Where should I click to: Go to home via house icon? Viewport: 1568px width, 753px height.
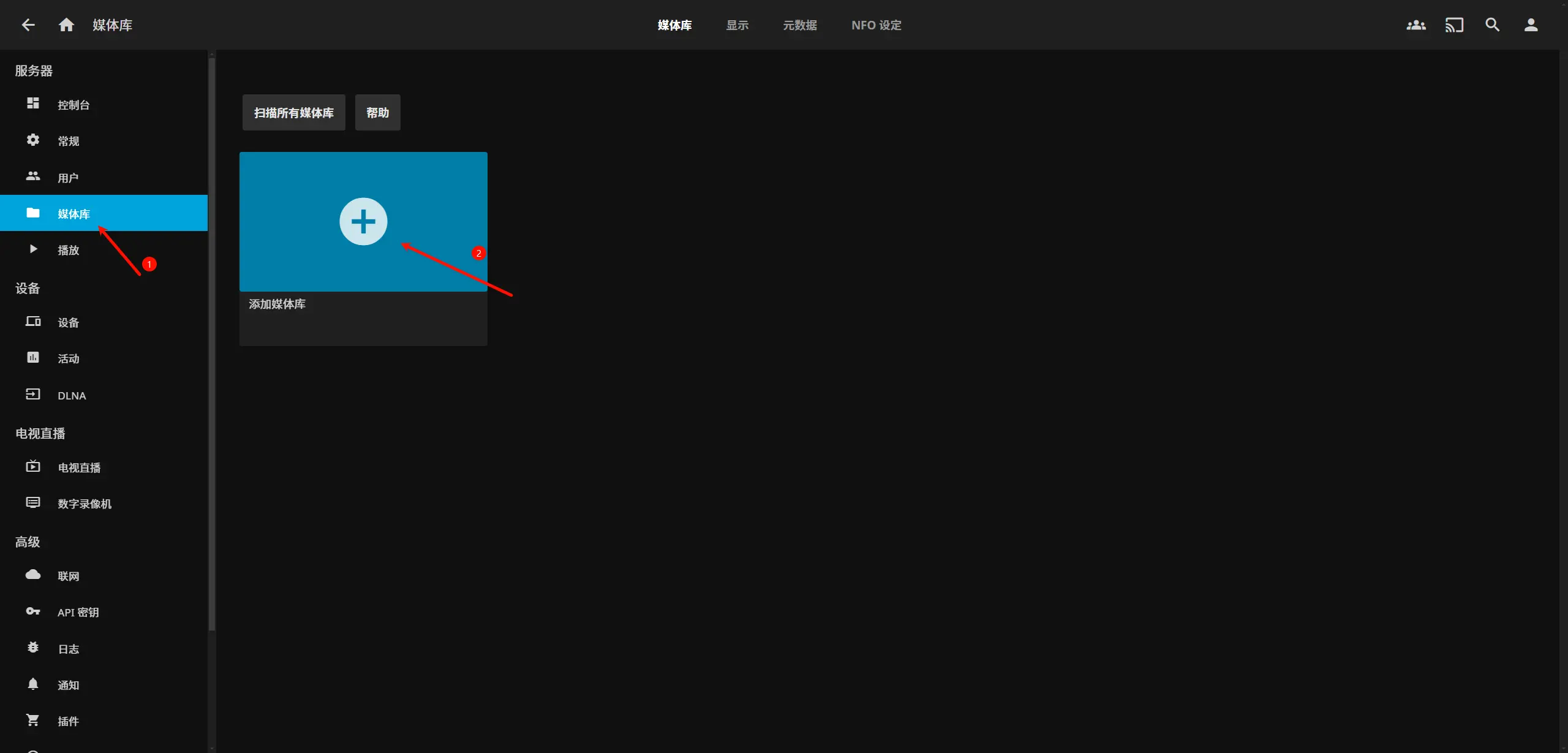[x=66, y=25]
